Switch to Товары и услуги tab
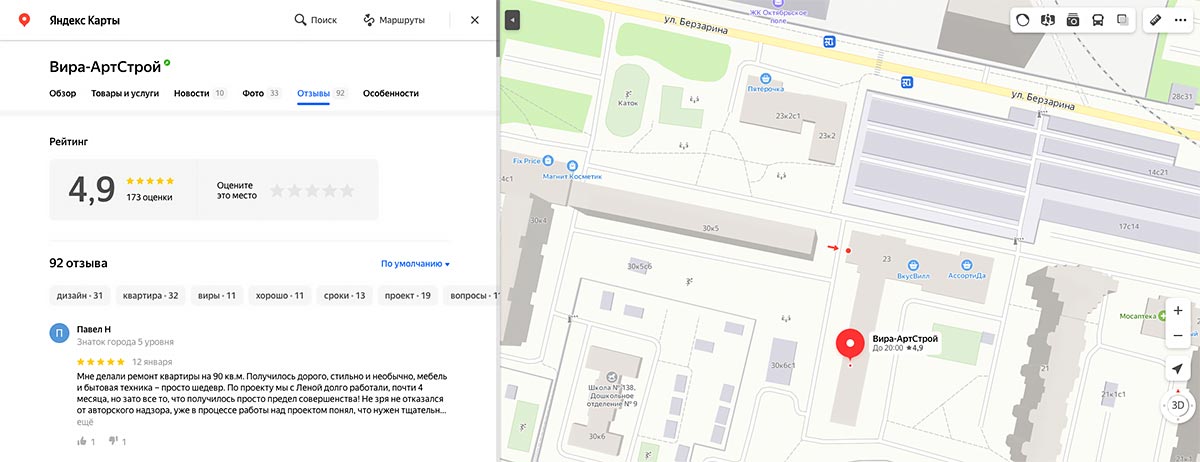The image size is (1200, 462). click(125, 93)
